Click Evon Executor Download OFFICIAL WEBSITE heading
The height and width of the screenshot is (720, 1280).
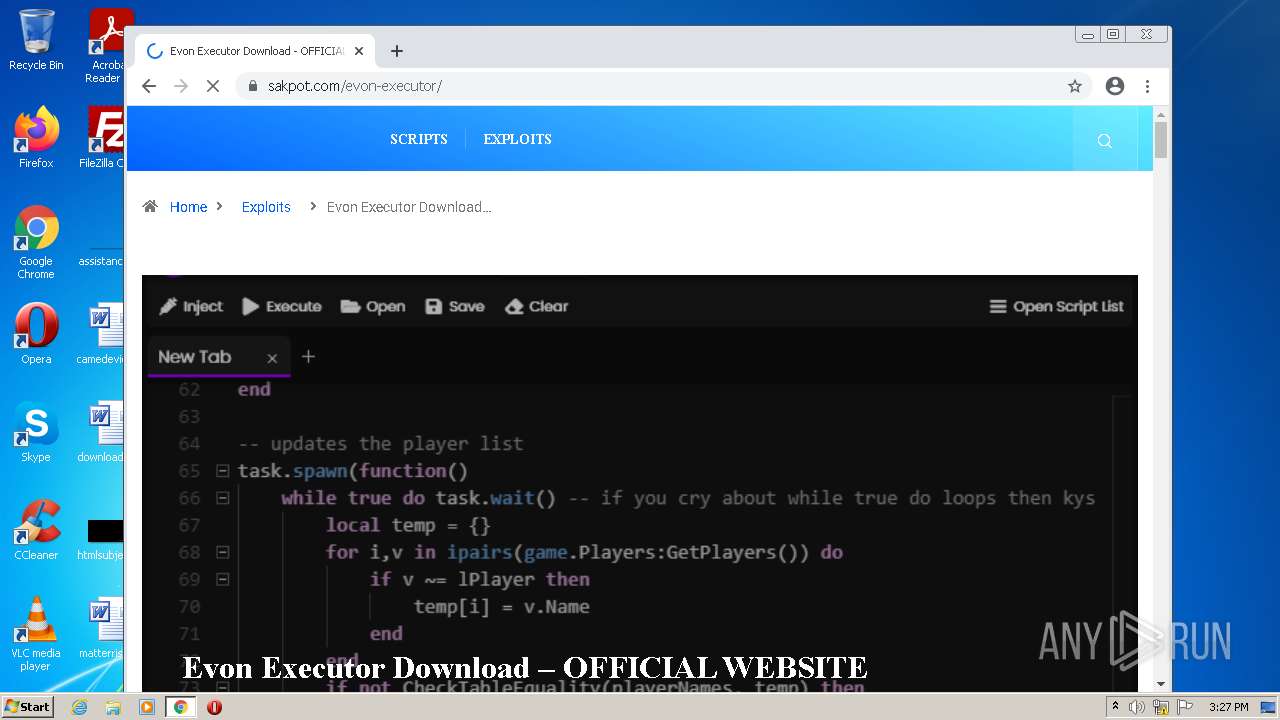[524, 667]
